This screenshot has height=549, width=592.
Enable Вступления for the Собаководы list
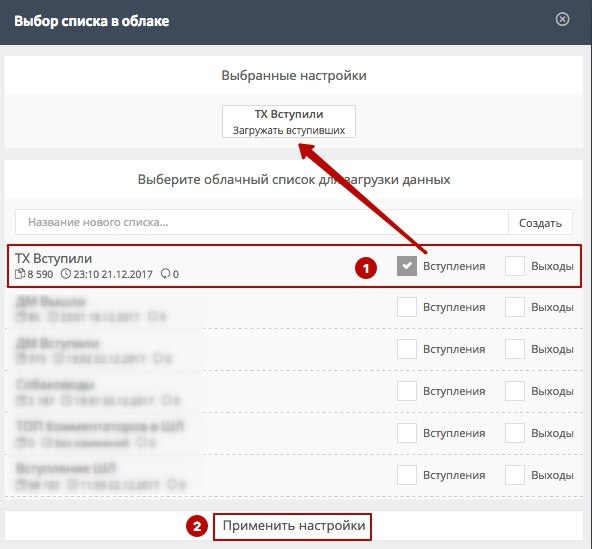[x=407, y=390]
